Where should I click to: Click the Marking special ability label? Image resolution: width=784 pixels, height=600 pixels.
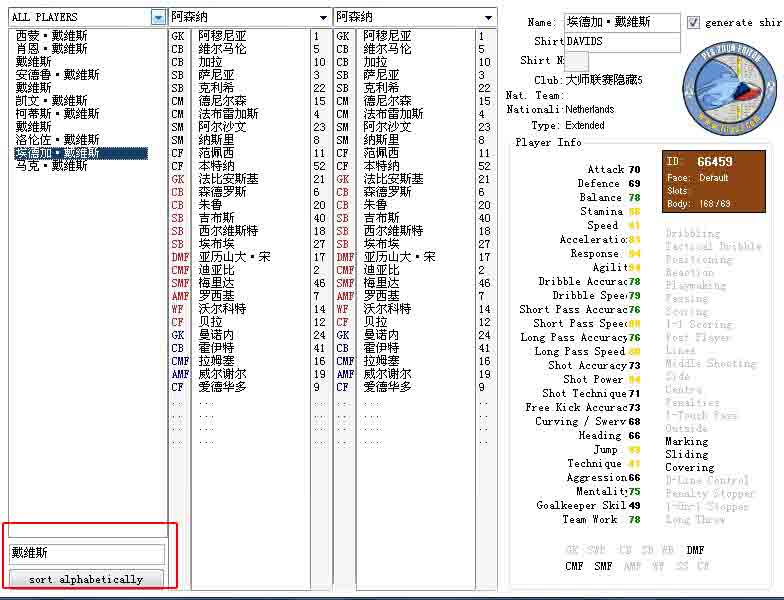[686, 442]
